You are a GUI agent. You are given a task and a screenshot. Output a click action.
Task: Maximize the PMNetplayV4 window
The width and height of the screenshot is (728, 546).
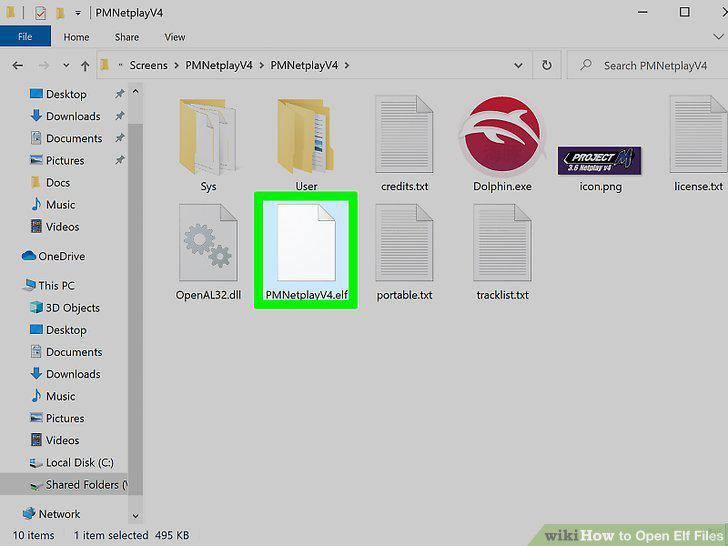tap(684, 12)
